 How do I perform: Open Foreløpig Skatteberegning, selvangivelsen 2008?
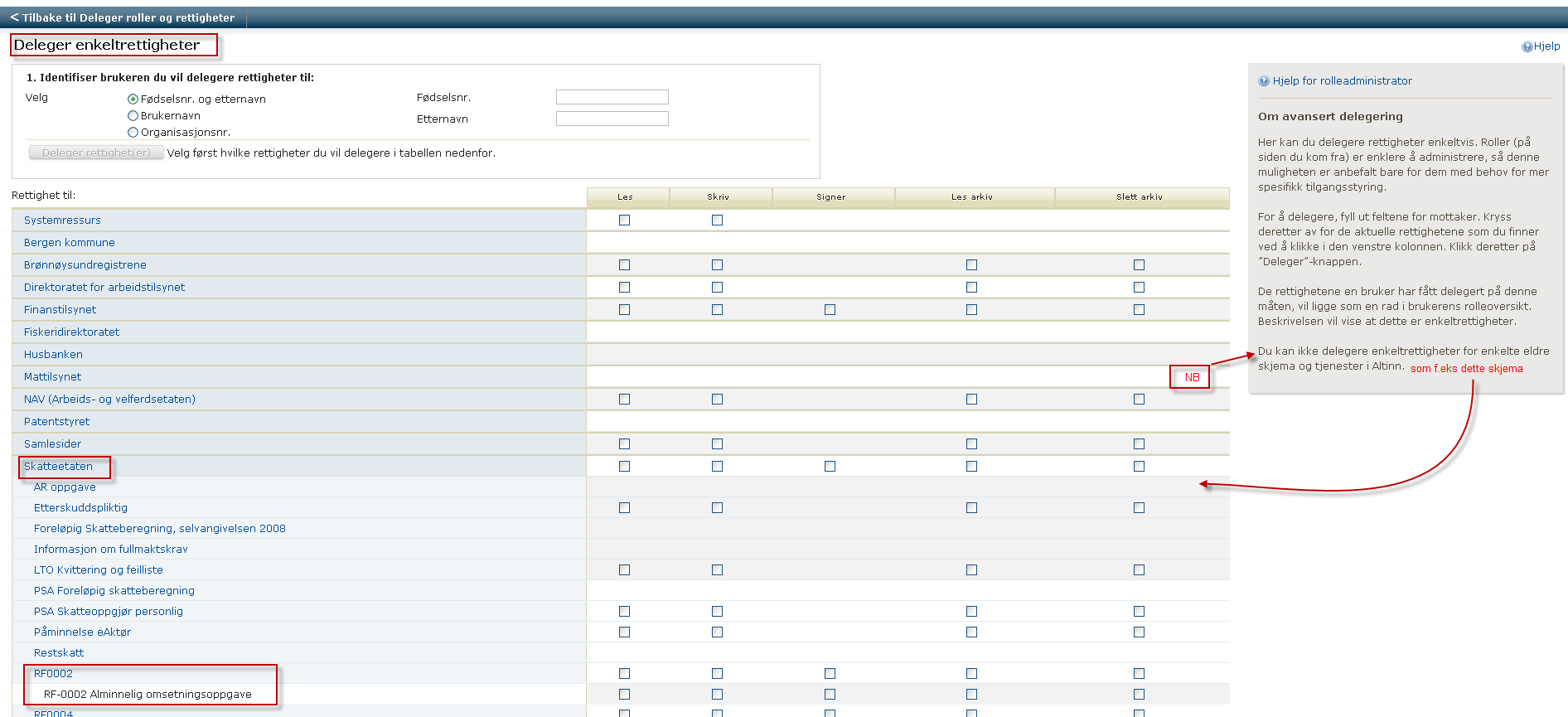coord(159,528)
